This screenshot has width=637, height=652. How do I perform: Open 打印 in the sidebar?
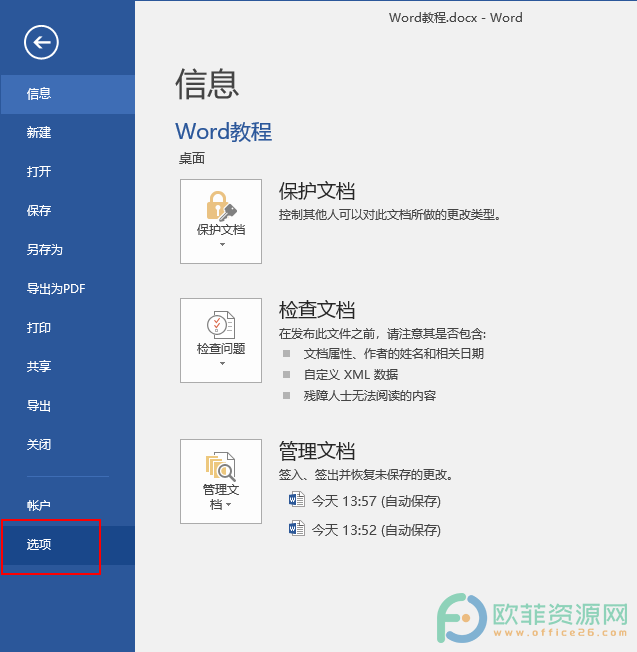[67, 328]
